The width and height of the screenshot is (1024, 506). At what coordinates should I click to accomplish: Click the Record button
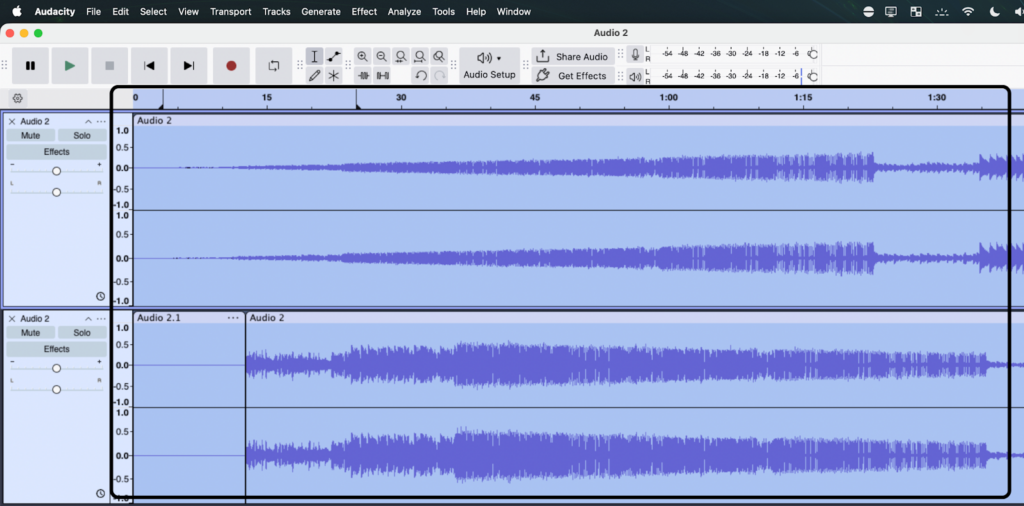231,66
